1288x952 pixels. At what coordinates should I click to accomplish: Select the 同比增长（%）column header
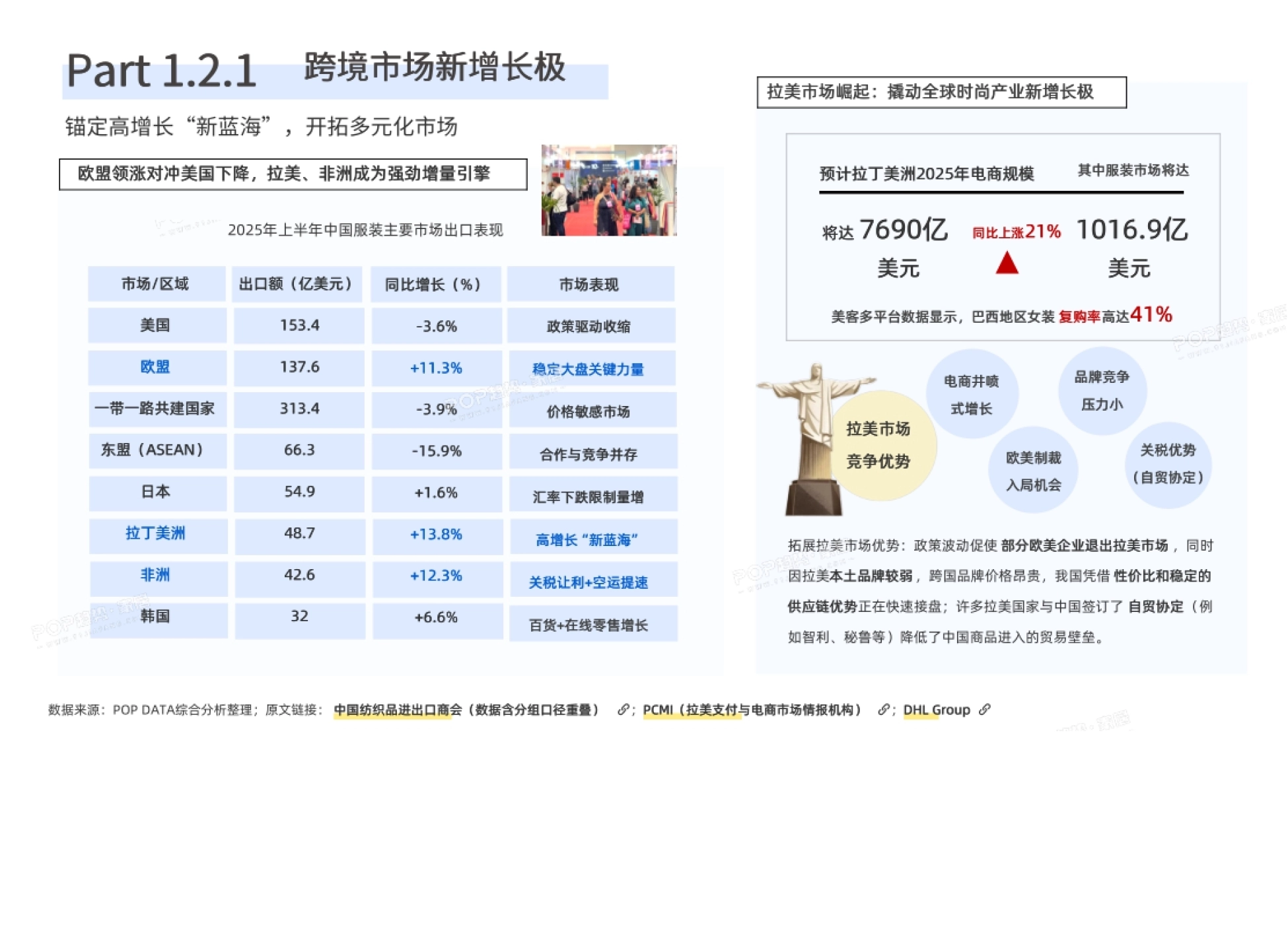point(436,285)
